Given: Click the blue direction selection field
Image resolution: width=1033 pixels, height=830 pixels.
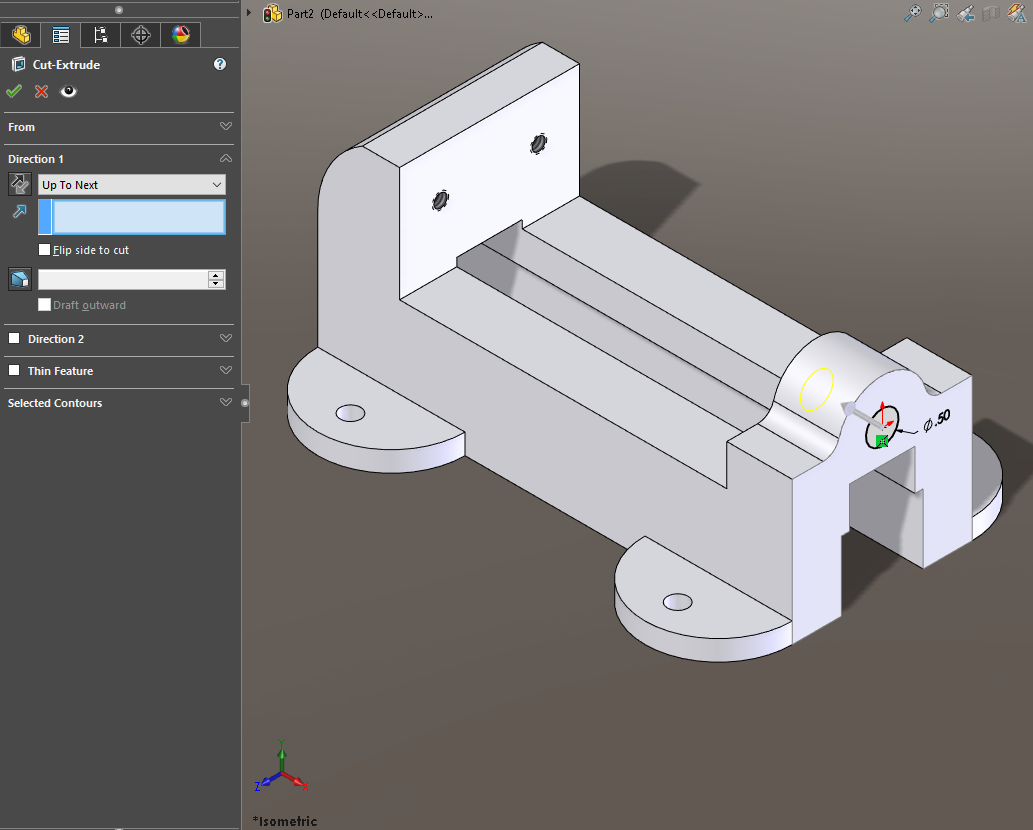Looking at the screenshot, I should (x=131, y=217).
